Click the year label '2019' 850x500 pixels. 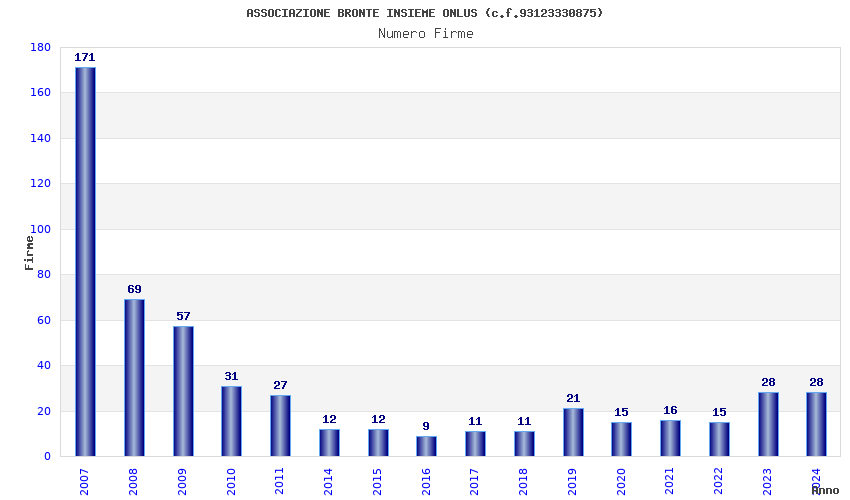tap(572, 482)
